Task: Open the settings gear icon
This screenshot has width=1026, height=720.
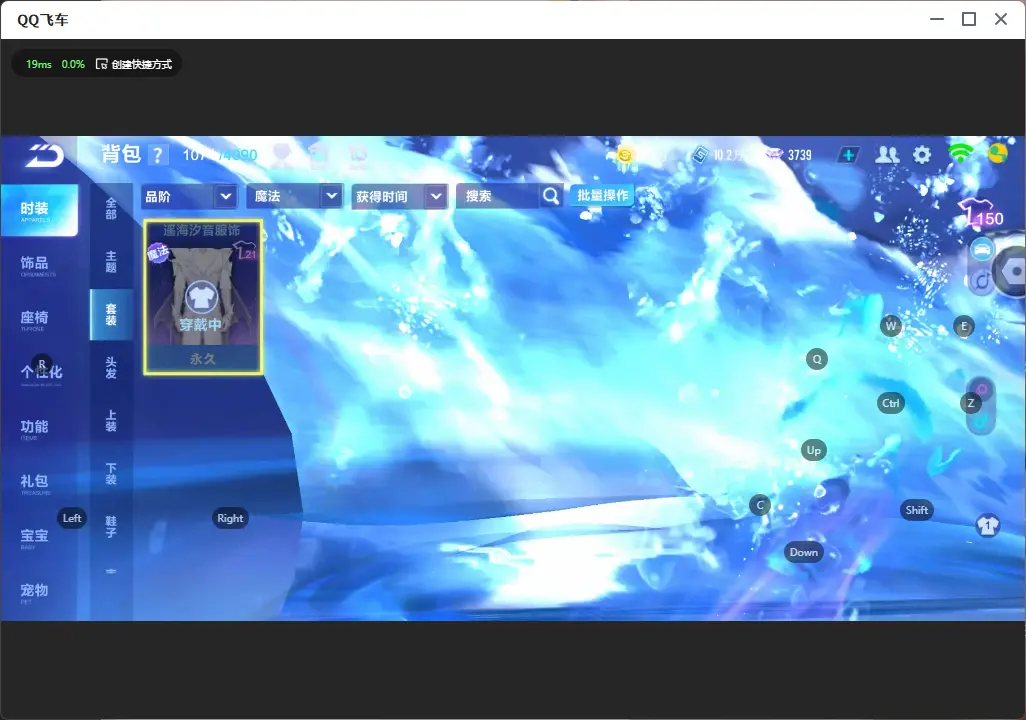Action: [x=922, y=155]
